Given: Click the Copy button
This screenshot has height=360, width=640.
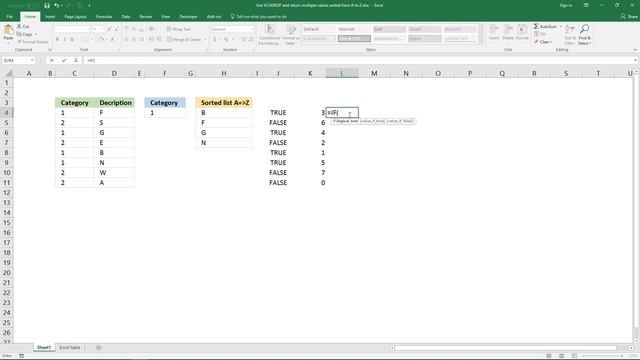Looking at the screenshot, I should [x=25, y=34].
